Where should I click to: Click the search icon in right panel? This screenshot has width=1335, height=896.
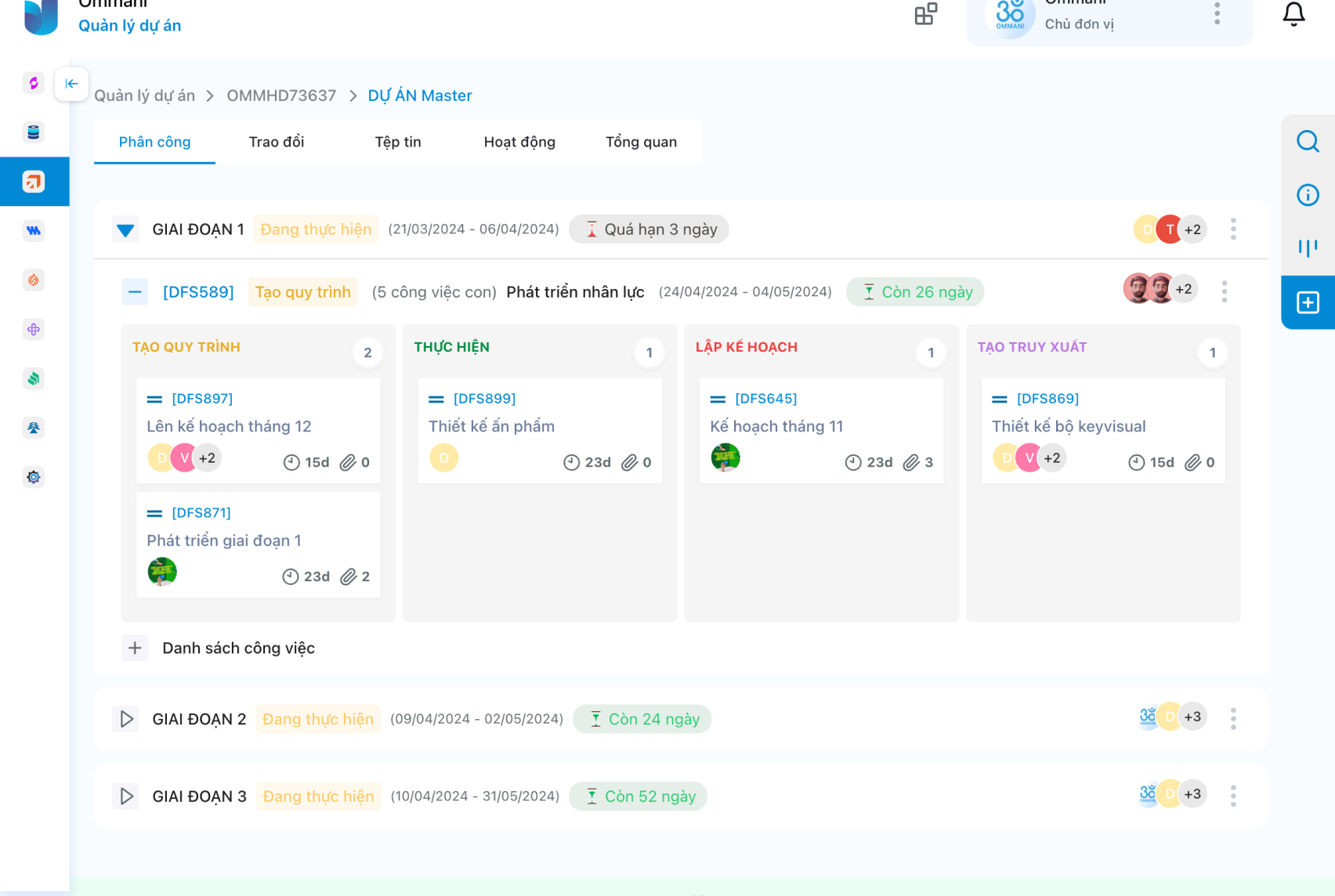[1308, 142]
